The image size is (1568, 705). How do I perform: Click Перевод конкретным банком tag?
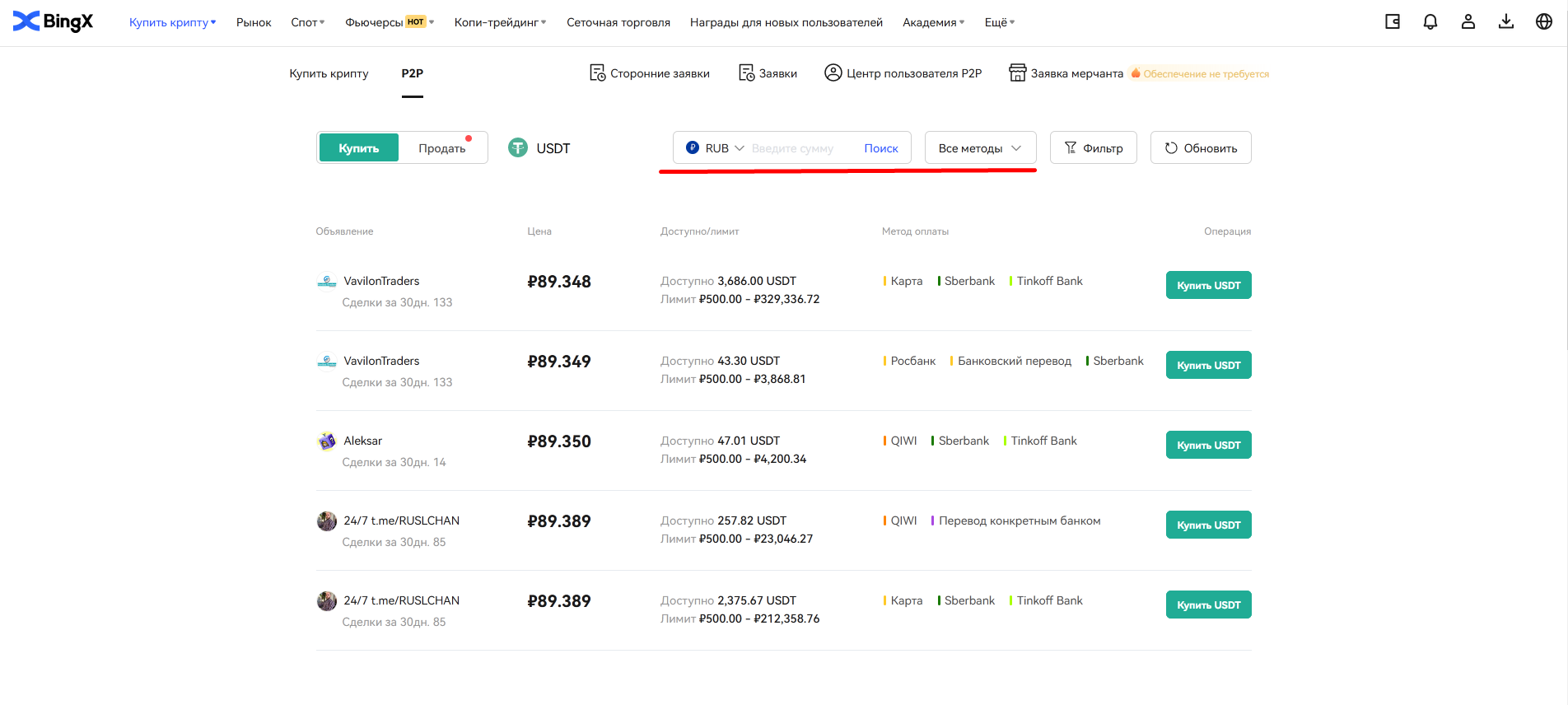point(1016,521)
